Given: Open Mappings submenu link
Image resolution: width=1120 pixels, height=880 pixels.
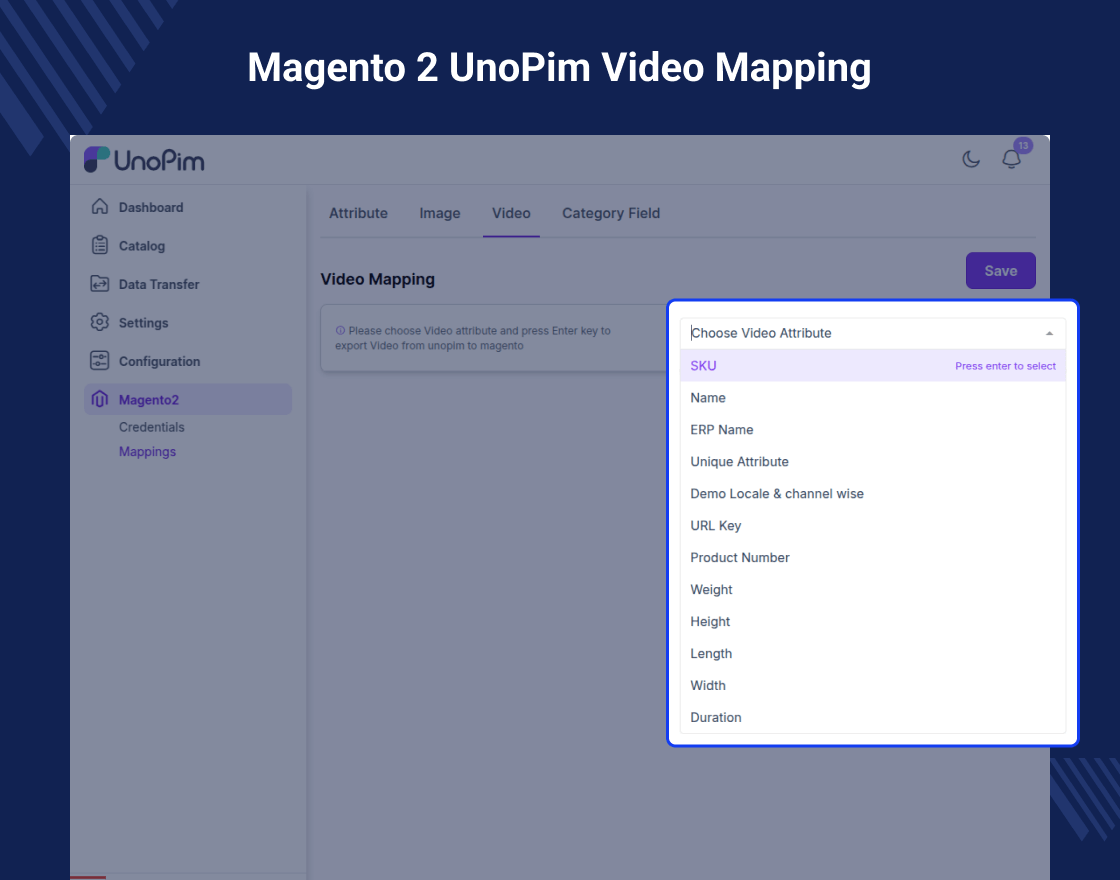Looking at the screenshot, I should (147, 451).
